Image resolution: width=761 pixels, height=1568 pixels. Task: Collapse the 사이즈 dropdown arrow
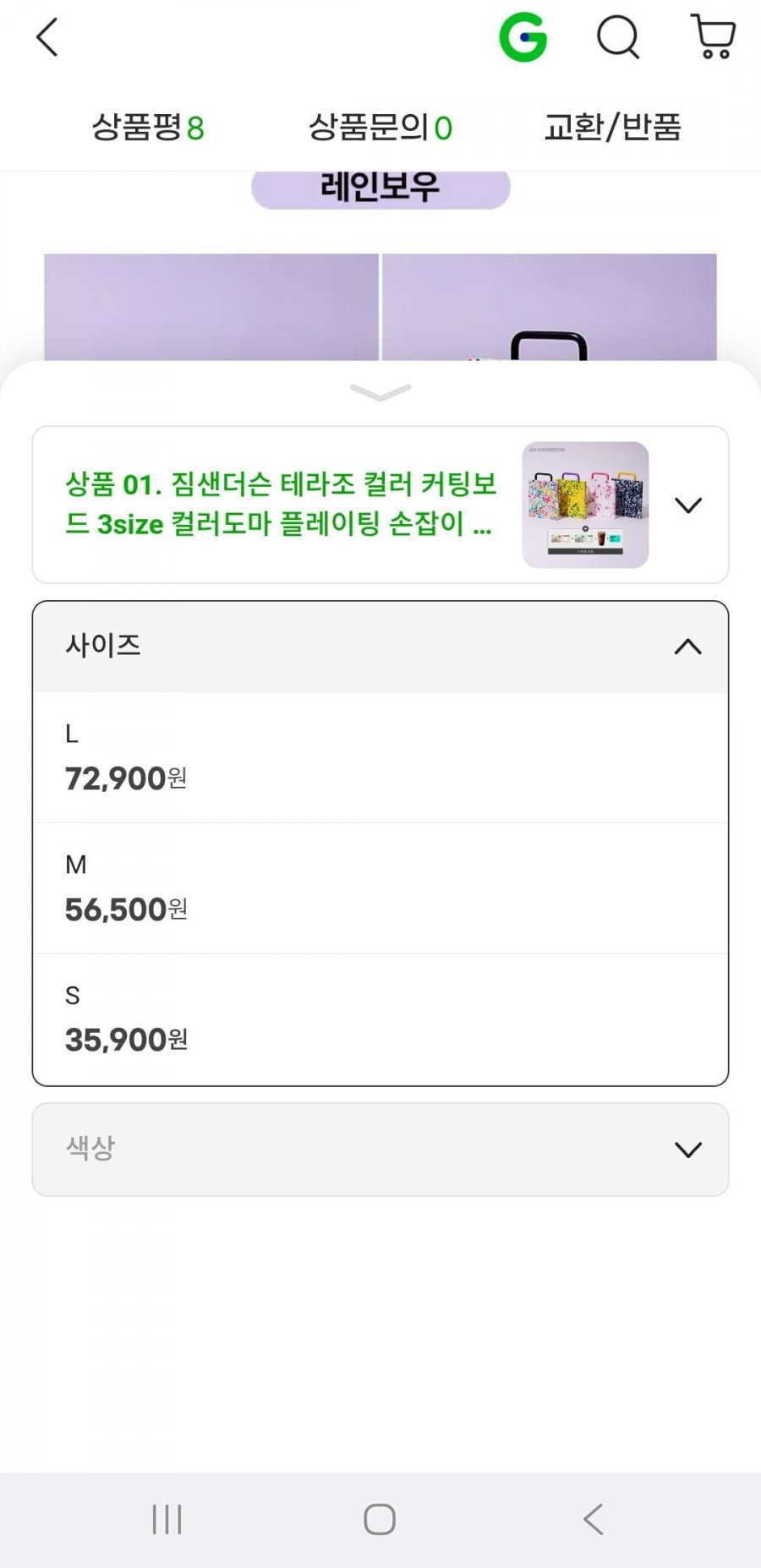pos(688,647)
